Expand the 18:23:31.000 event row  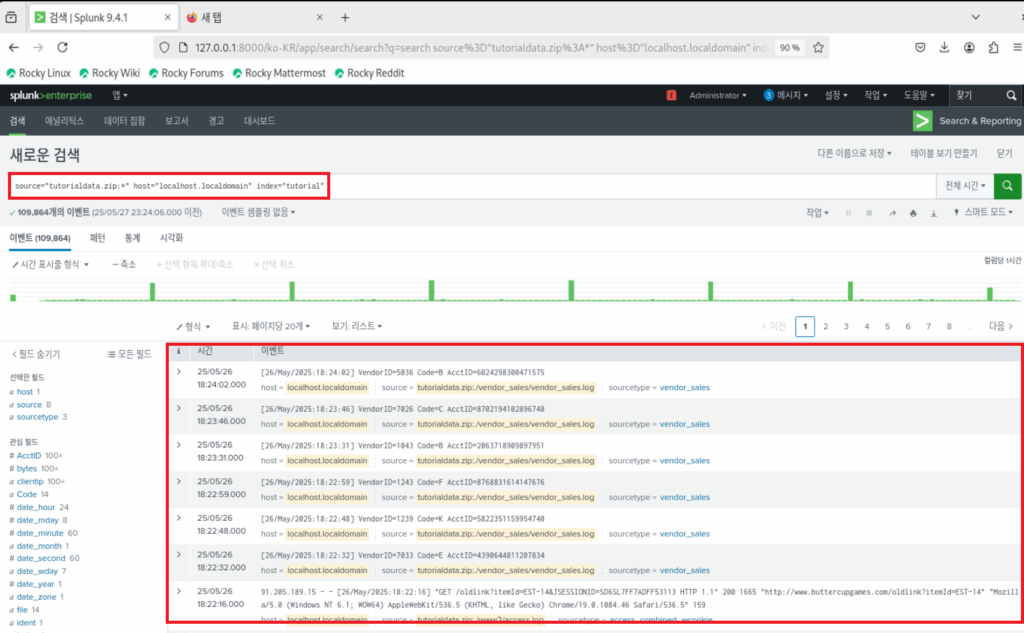point(178,445)
